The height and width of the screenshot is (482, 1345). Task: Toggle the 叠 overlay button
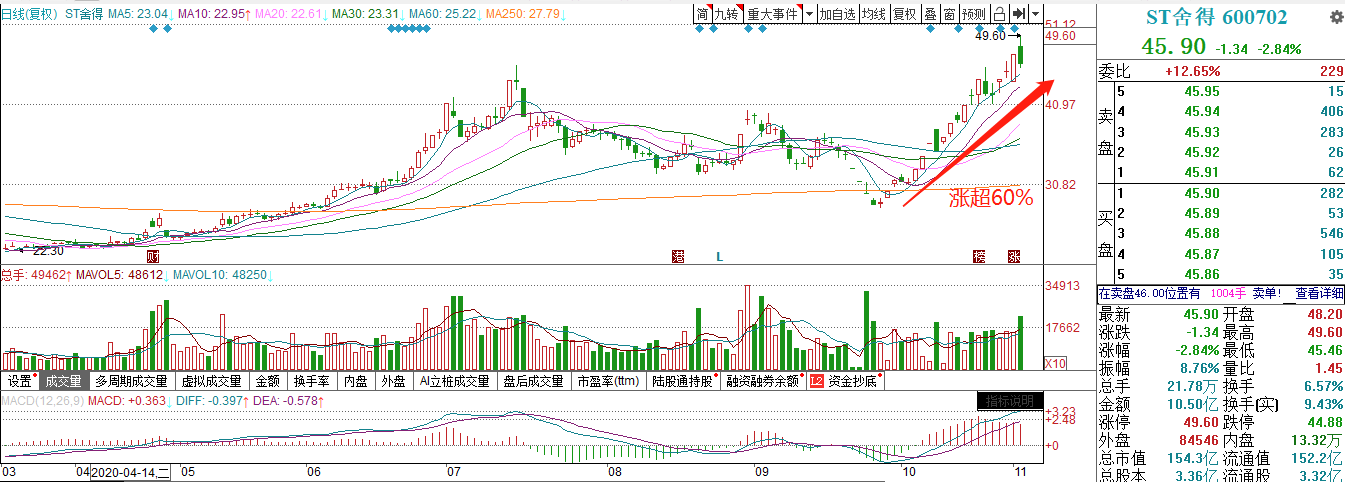930,14
